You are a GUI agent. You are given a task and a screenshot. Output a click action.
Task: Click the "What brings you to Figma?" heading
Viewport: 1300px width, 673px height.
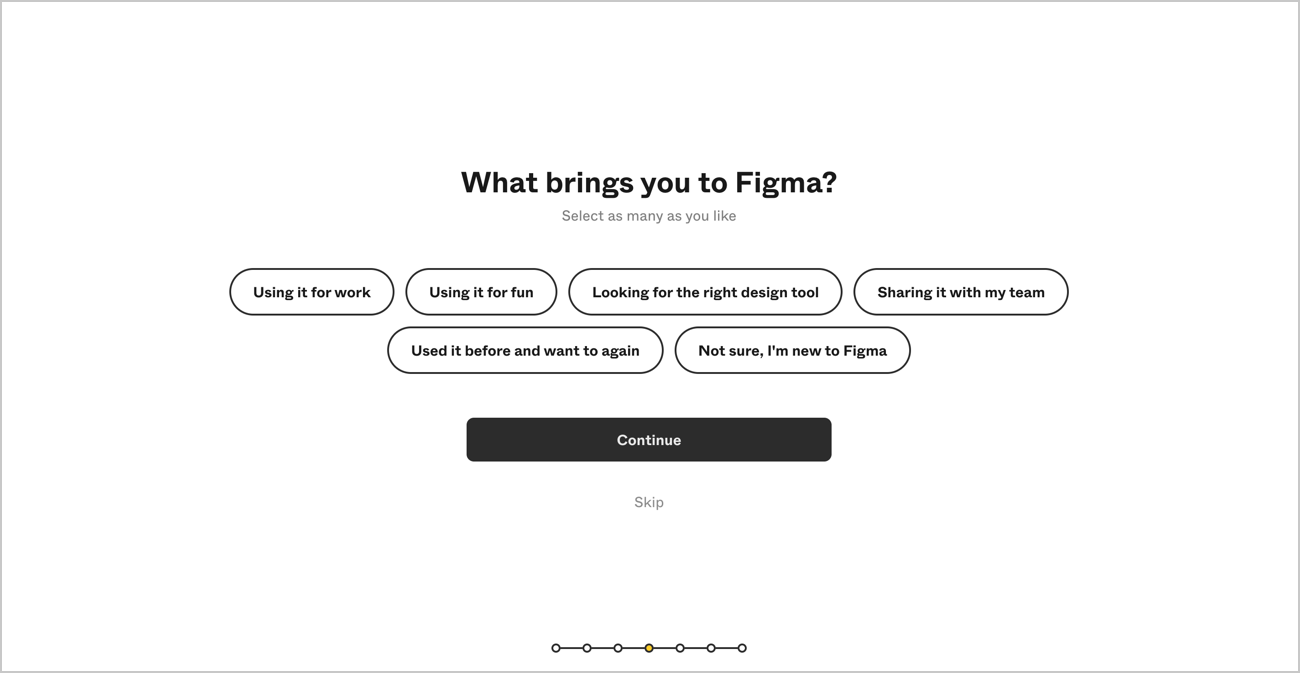(649, 182)
